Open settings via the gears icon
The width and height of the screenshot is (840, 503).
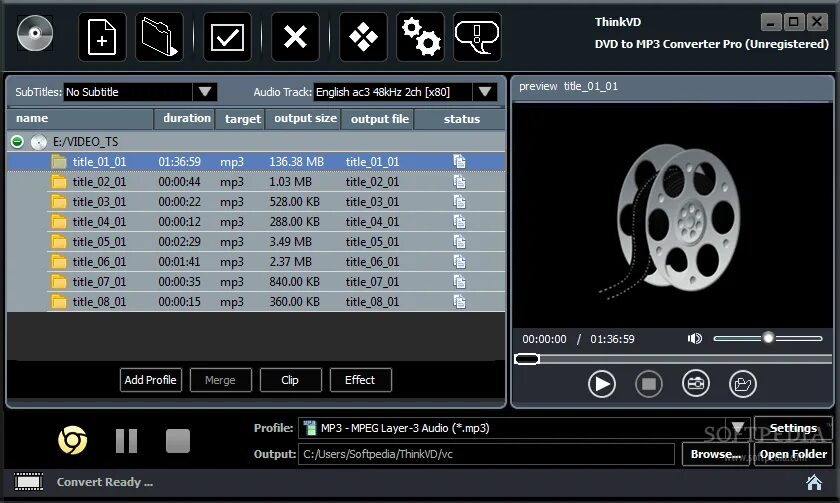click(421, 37)
